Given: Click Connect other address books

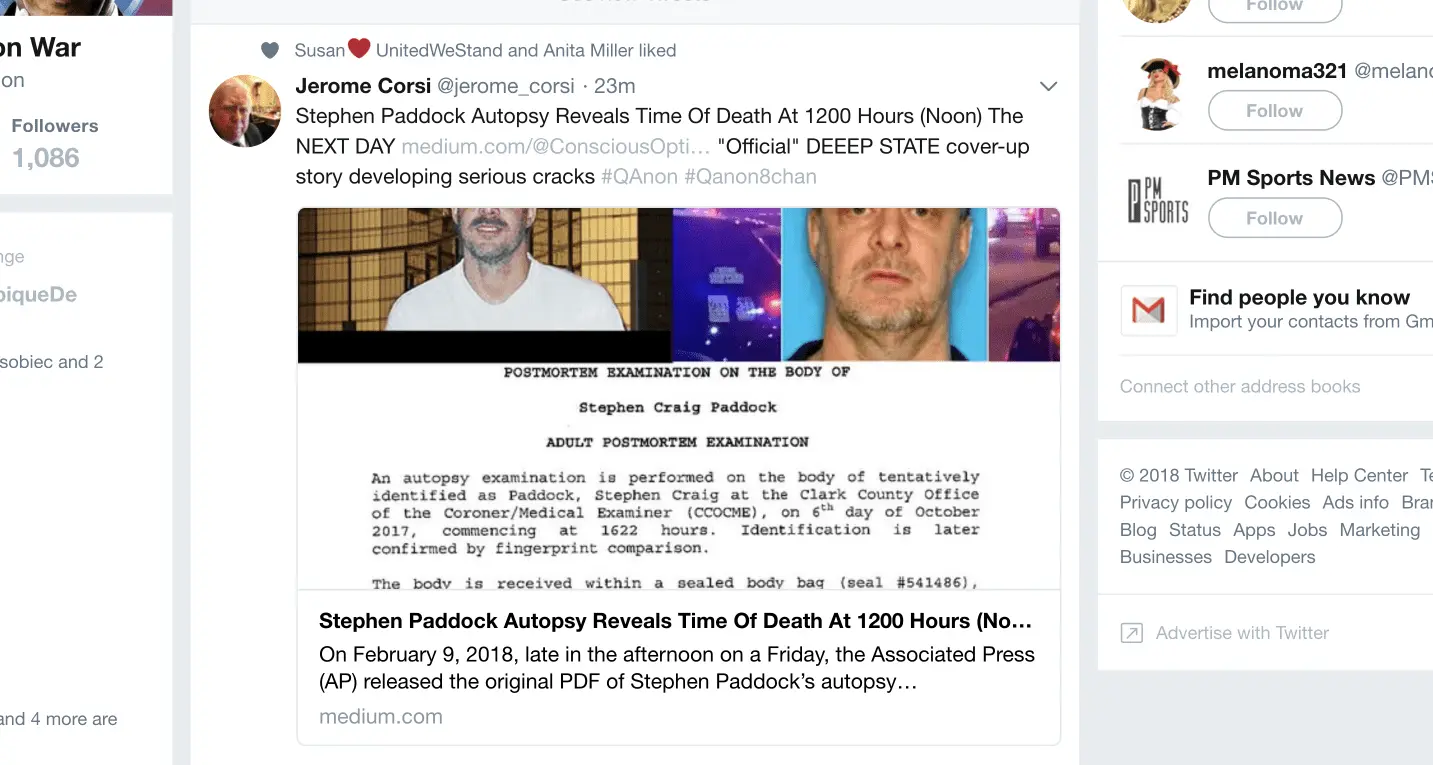Looking at the screenshot, I should coord(1240,387).
